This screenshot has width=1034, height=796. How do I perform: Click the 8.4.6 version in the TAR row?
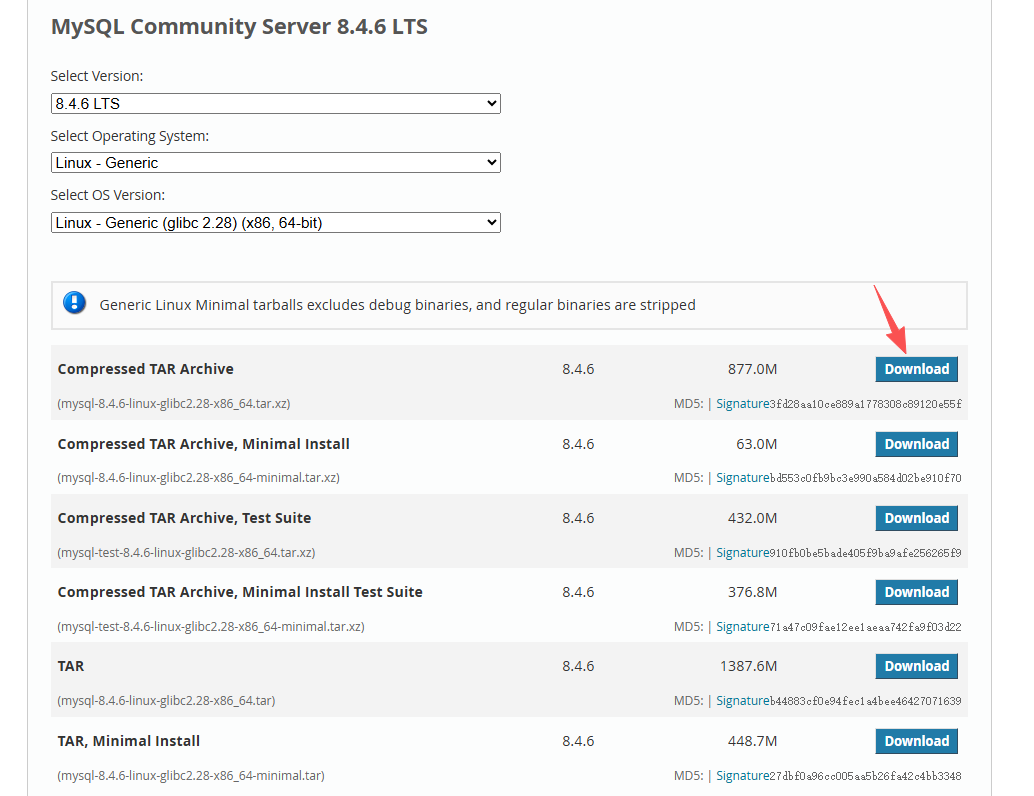coord(578,666)
